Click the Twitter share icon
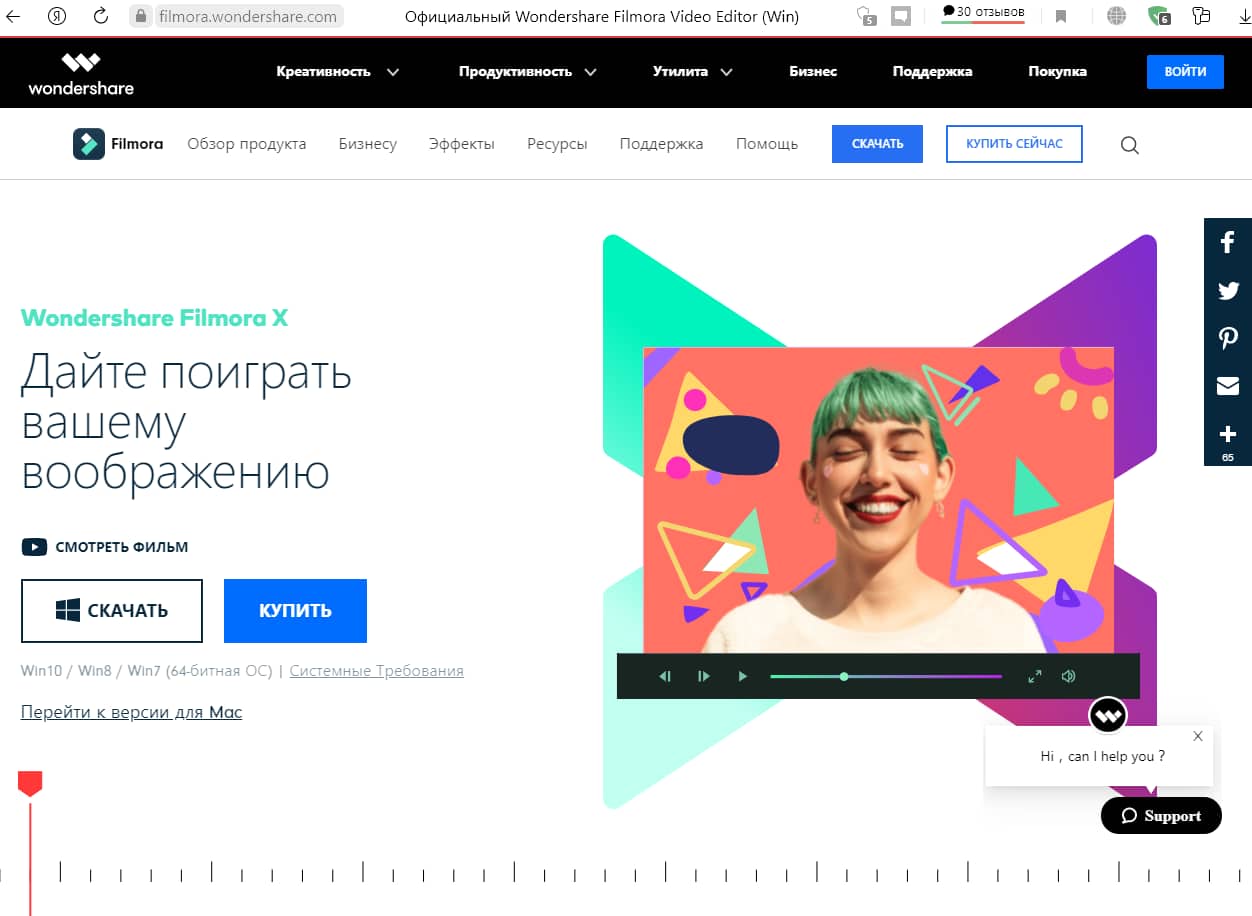 click(x=1228, y=290)
